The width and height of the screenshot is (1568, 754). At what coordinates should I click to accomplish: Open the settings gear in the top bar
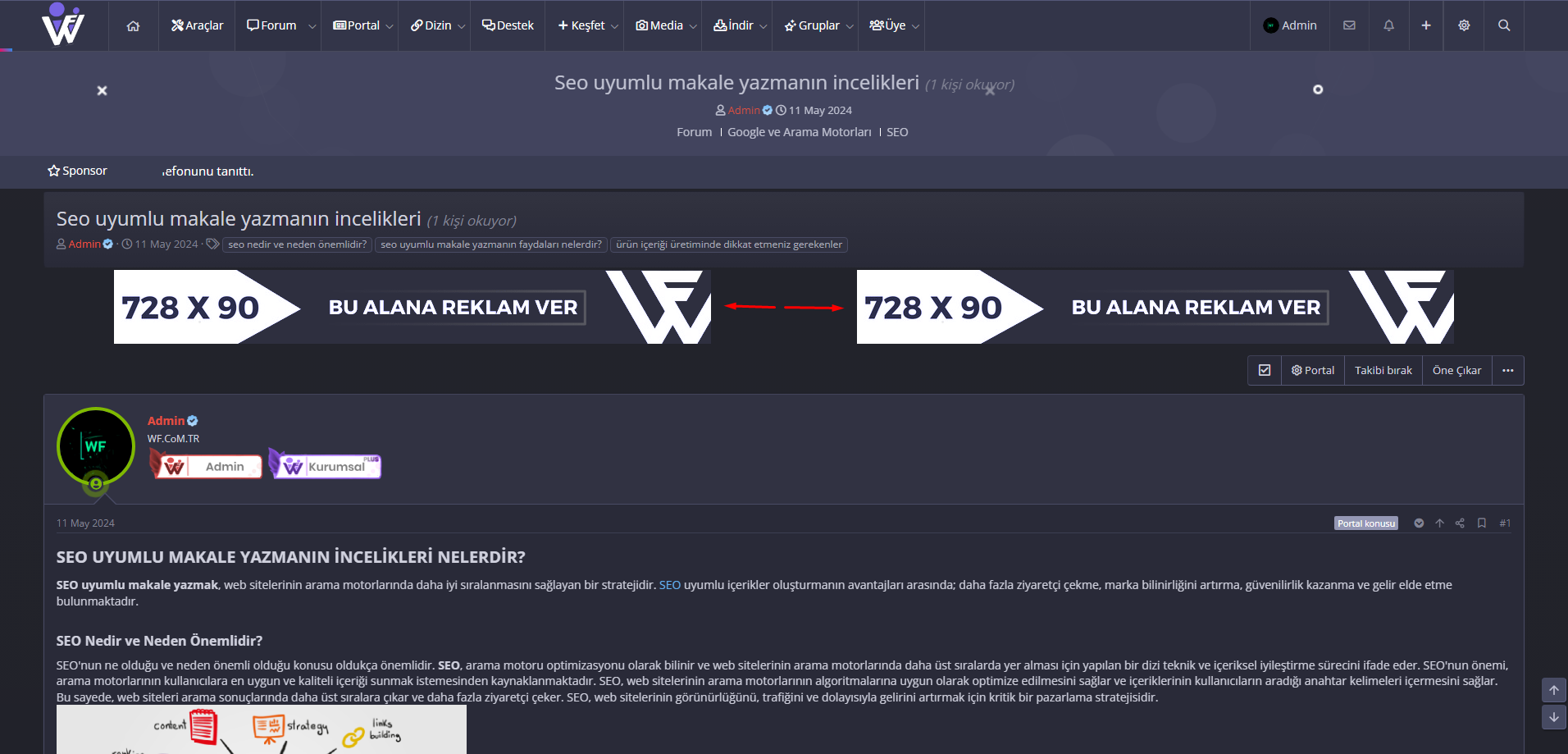[x=1464, y=25]
